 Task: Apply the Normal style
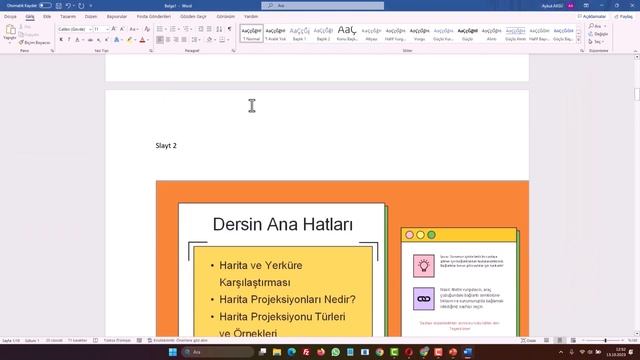click(x=251, y=33)
